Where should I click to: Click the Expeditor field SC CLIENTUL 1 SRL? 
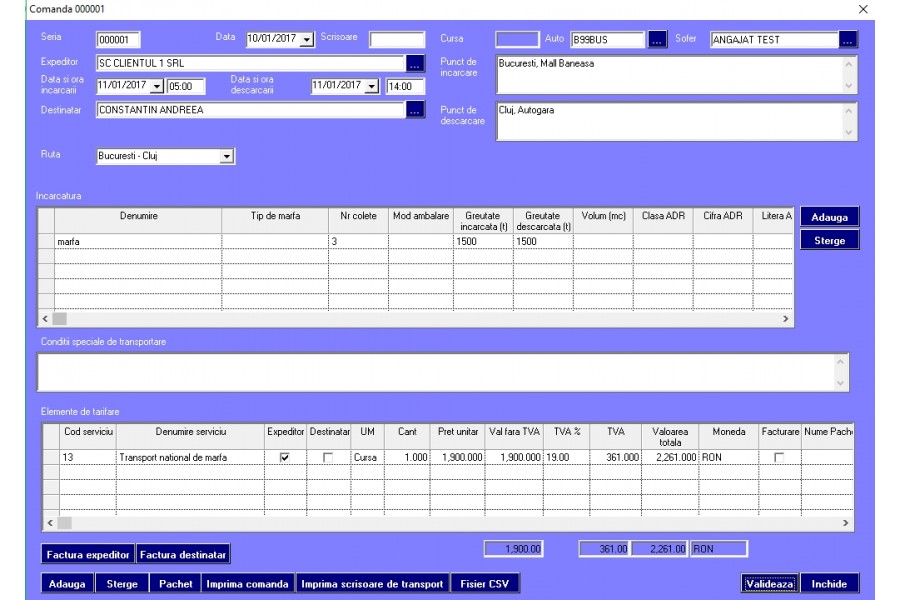coord(251,63)
